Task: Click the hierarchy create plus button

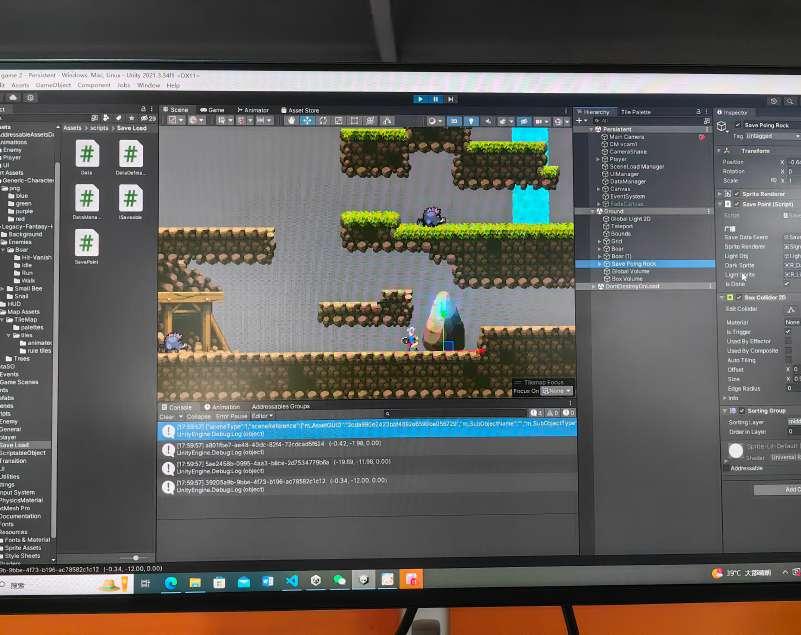Action: (x=579, y=121)
